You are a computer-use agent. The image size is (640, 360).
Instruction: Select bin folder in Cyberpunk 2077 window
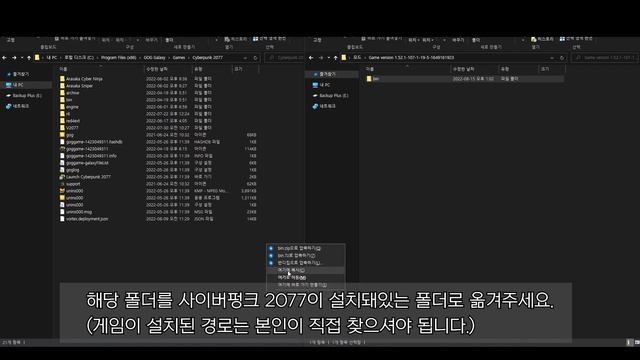click(69, 100)
